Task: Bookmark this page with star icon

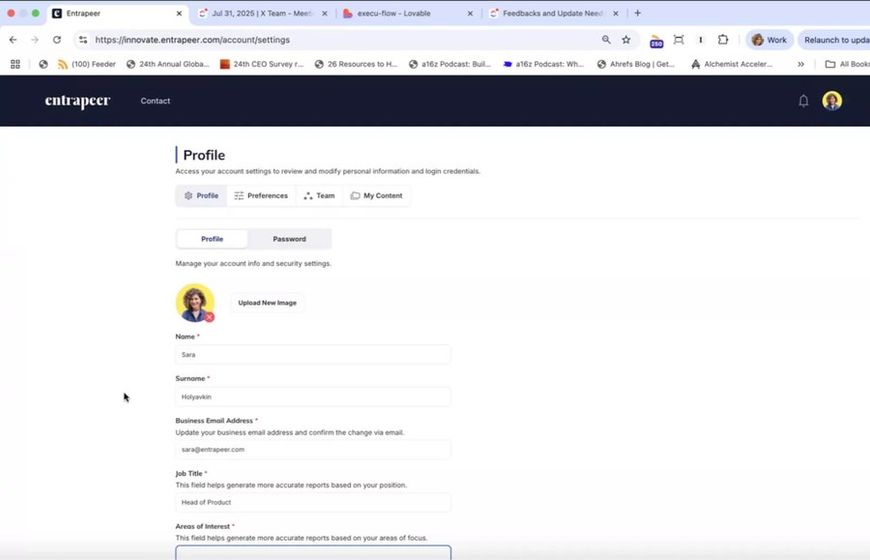Action: [626, 40]
